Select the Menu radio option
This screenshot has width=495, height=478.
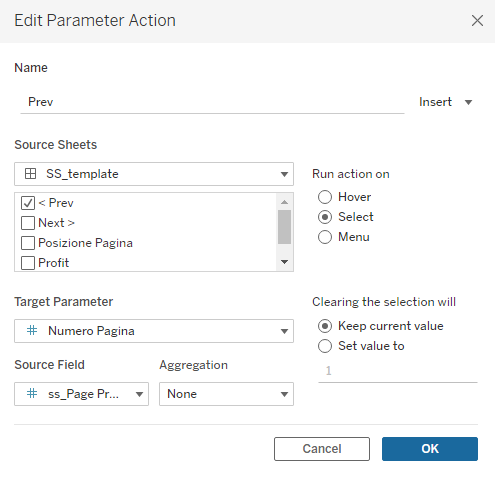tap(325, 237)
